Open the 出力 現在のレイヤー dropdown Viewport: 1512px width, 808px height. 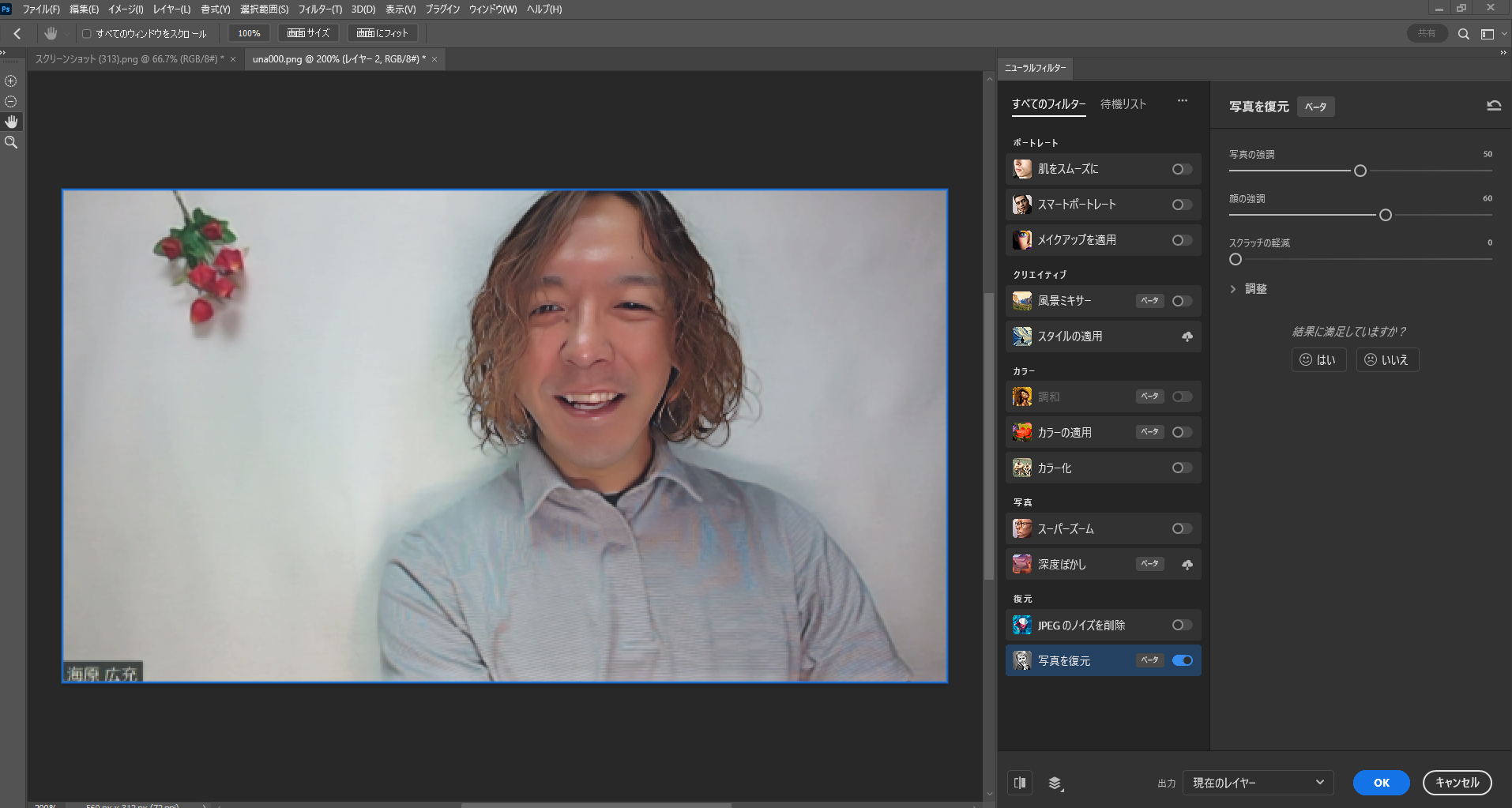[1257, 783]
